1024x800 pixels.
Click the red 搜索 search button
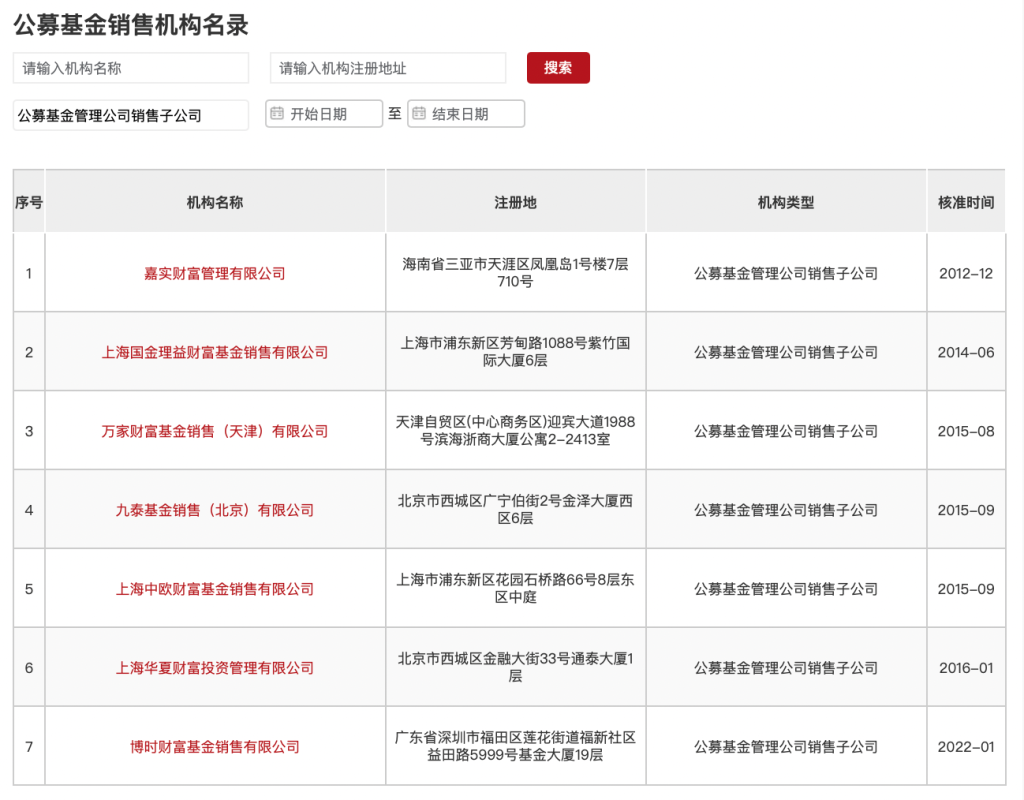pos(558,68)
